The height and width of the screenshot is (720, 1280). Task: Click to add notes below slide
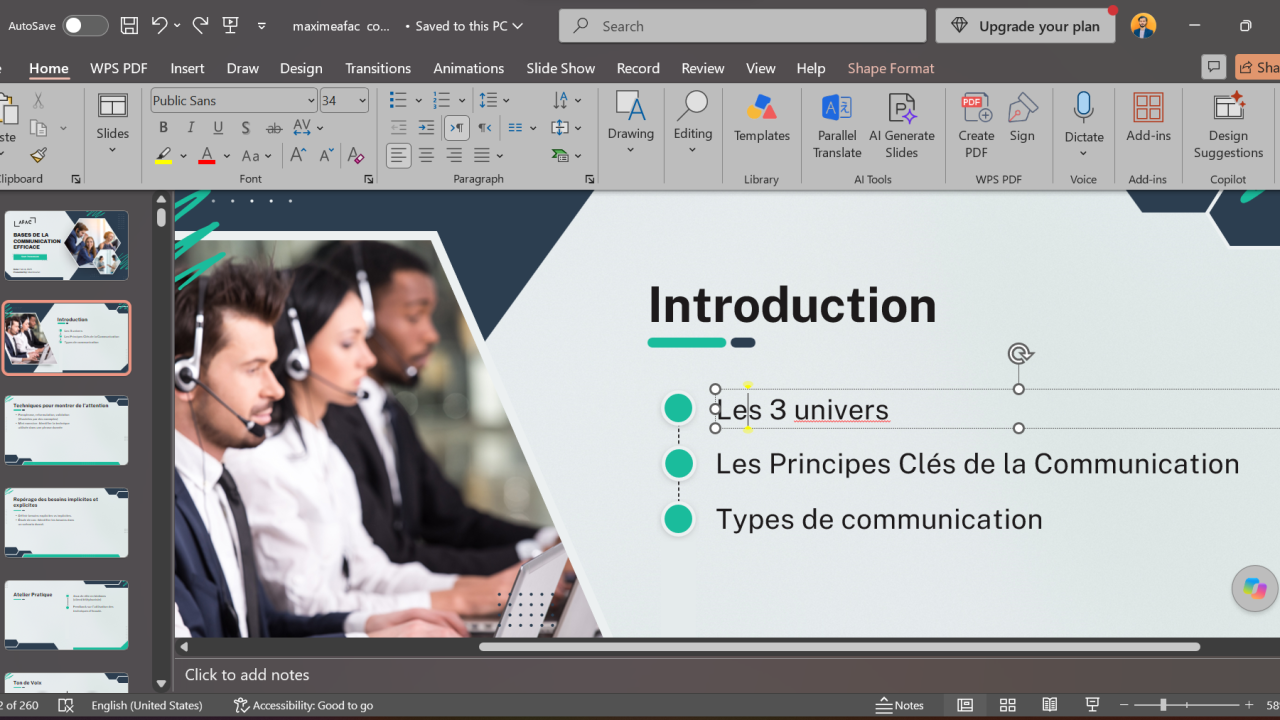click(247, 675)
